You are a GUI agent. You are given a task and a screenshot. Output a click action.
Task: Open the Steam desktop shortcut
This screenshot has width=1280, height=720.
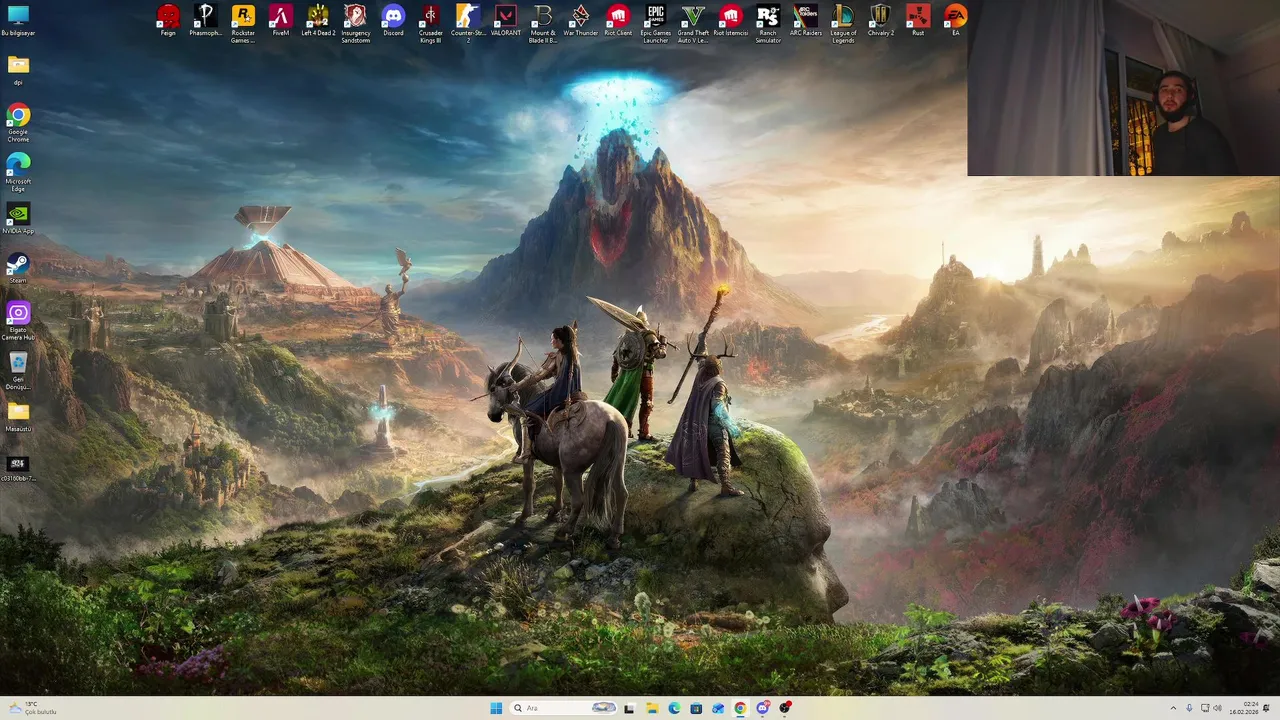(x=18, y=268)
